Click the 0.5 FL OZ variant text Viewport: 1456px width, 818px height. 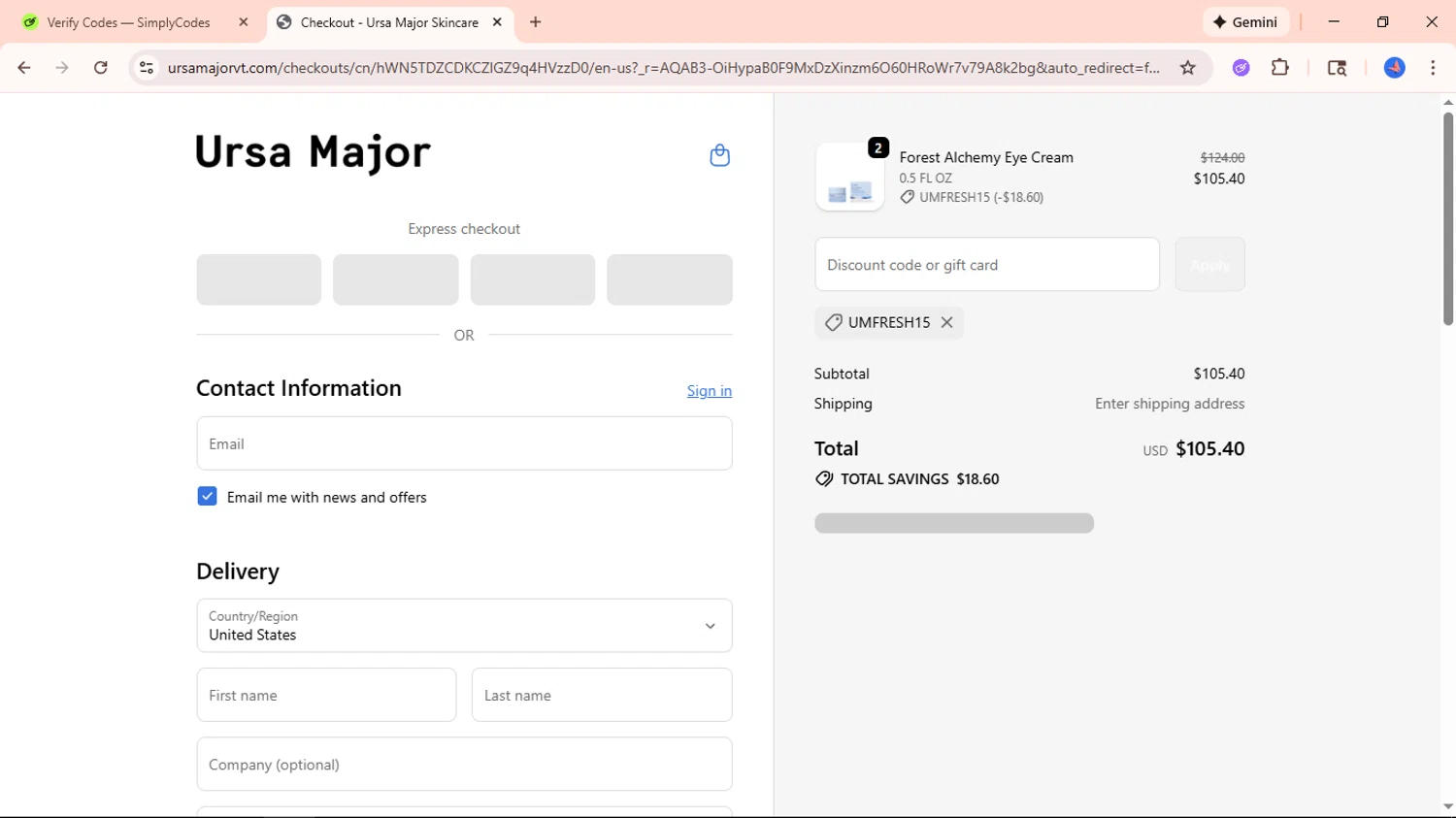[x=925, y=178]
